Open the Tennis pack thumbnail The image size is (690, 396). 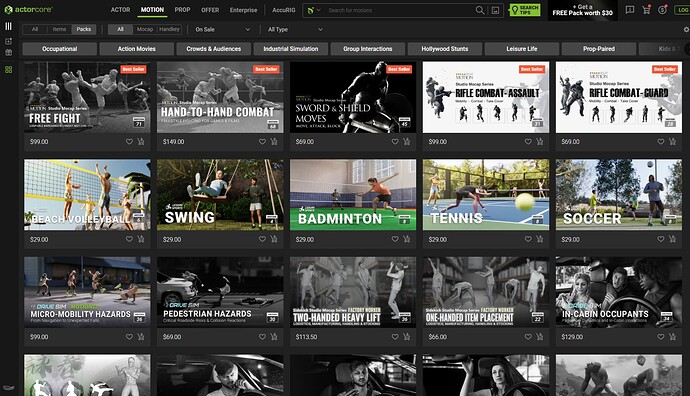486,195
